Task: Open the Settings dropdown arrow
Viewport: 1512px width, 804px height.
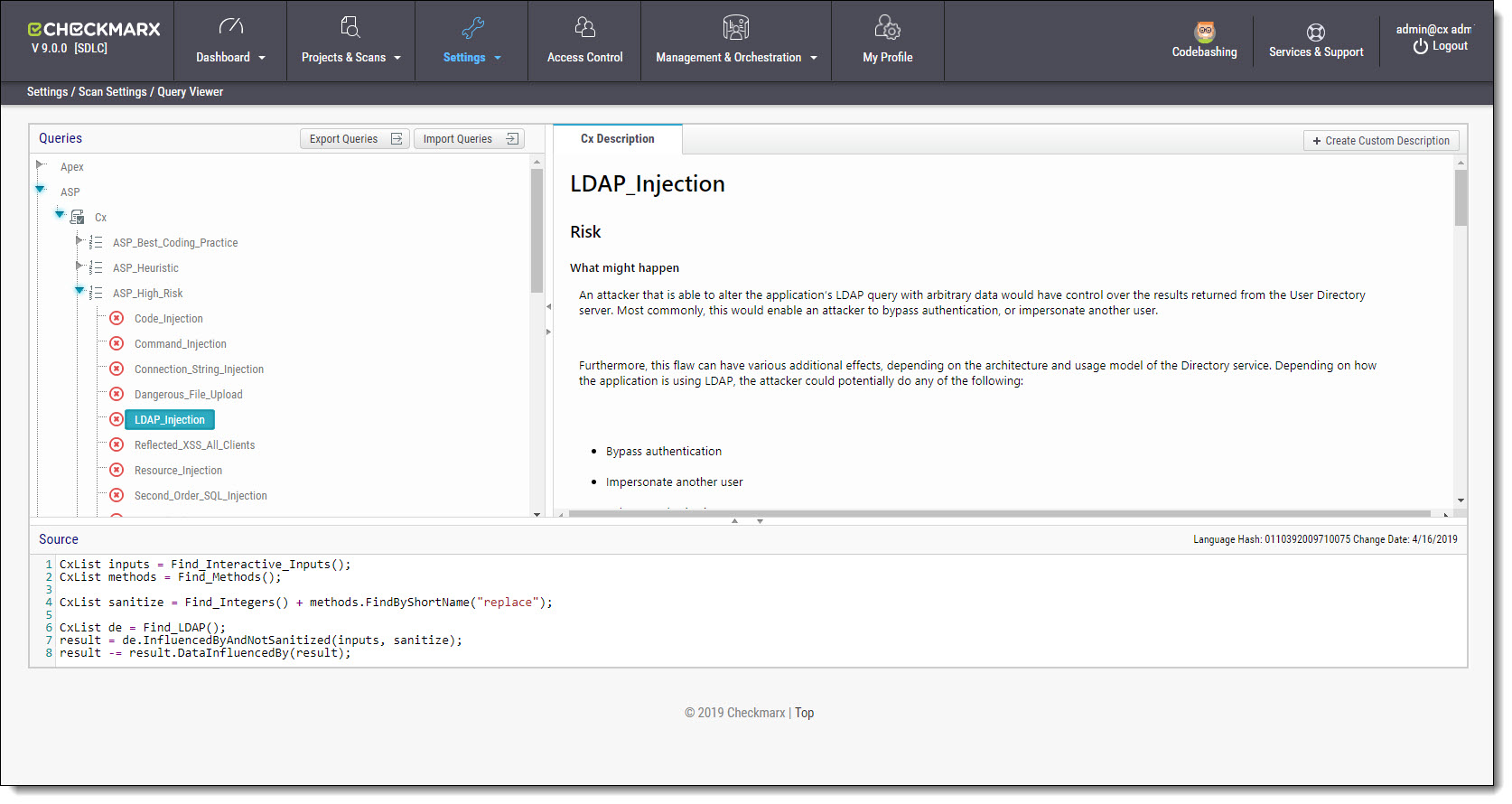Action: click(x=498, y=58)
